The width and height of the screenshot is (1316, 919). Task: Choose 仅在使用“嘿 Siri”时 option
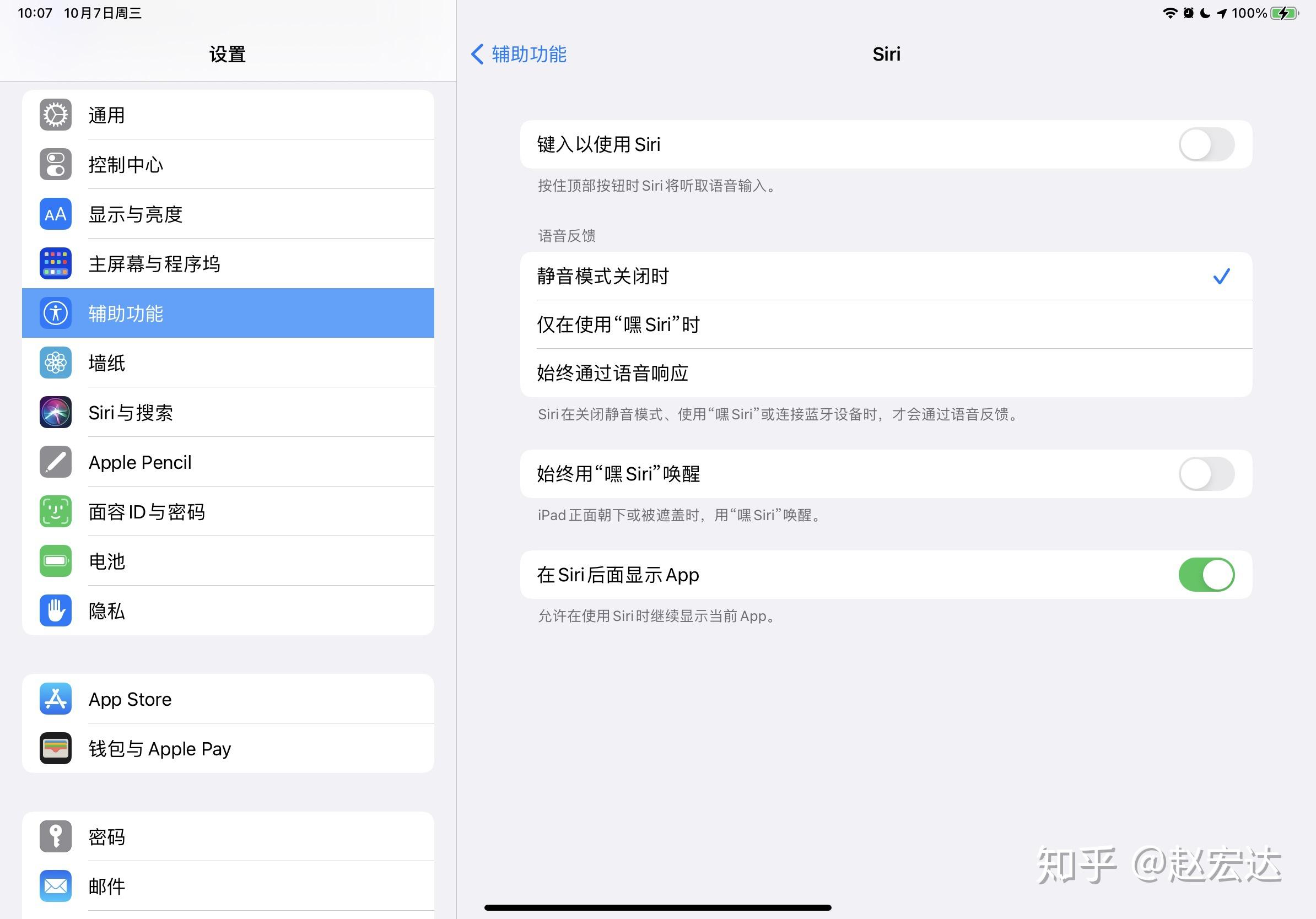[886, 325]
